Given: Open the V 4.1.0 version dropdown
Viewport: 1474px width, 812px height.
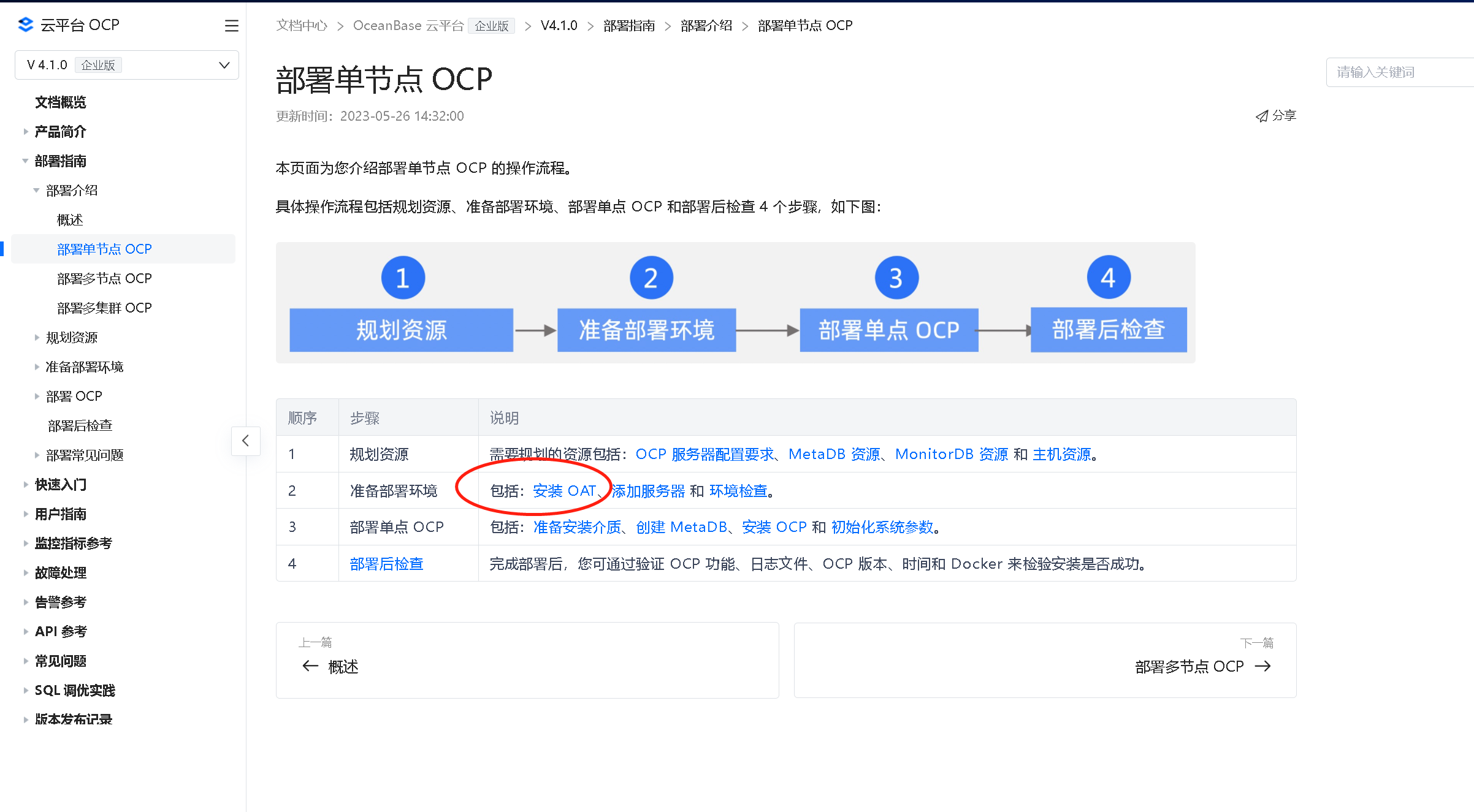Looking at the screenshot, I should (127, 65).
